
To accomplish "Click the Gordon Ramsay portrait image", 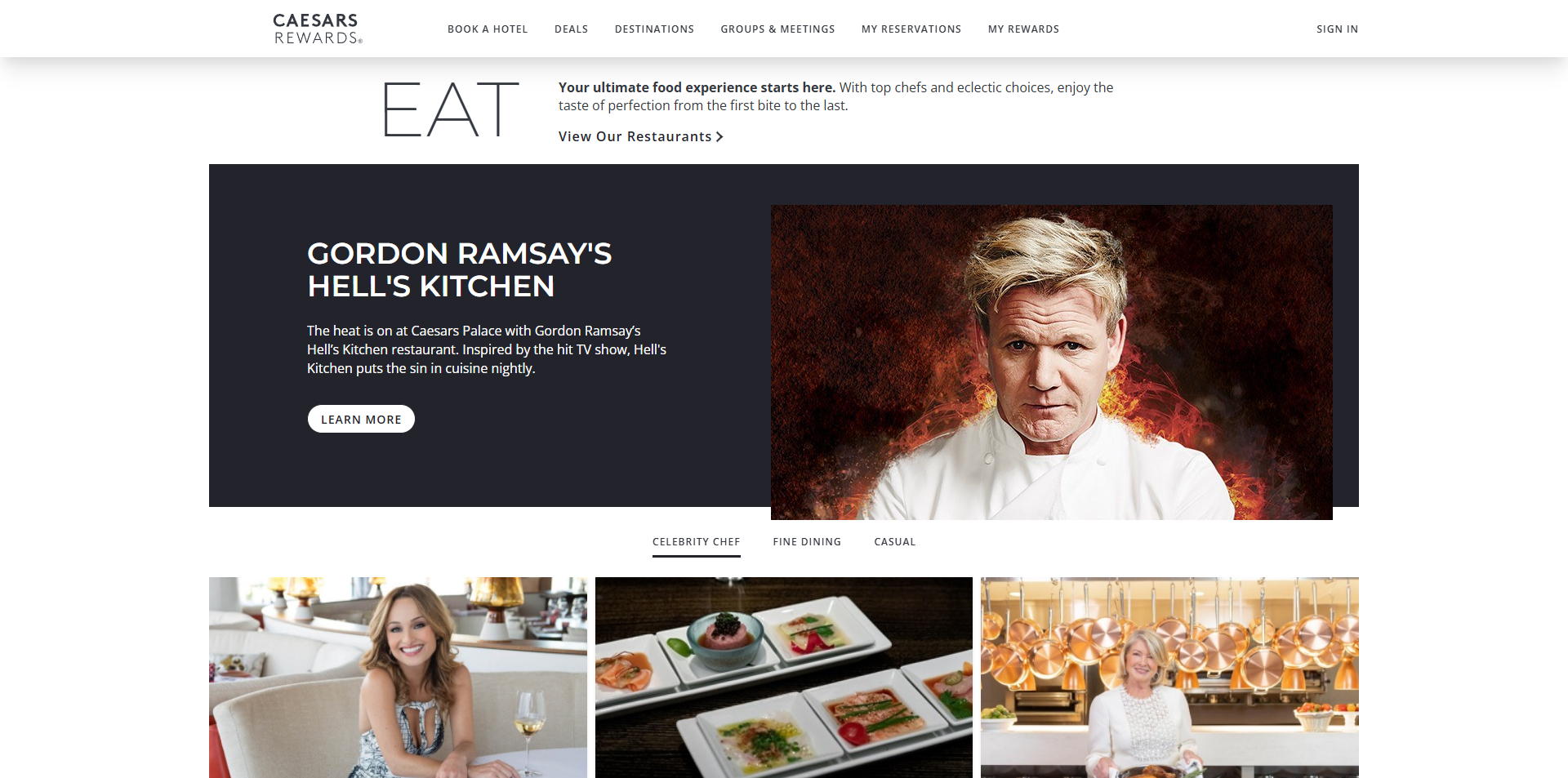I will [1052, 362].
